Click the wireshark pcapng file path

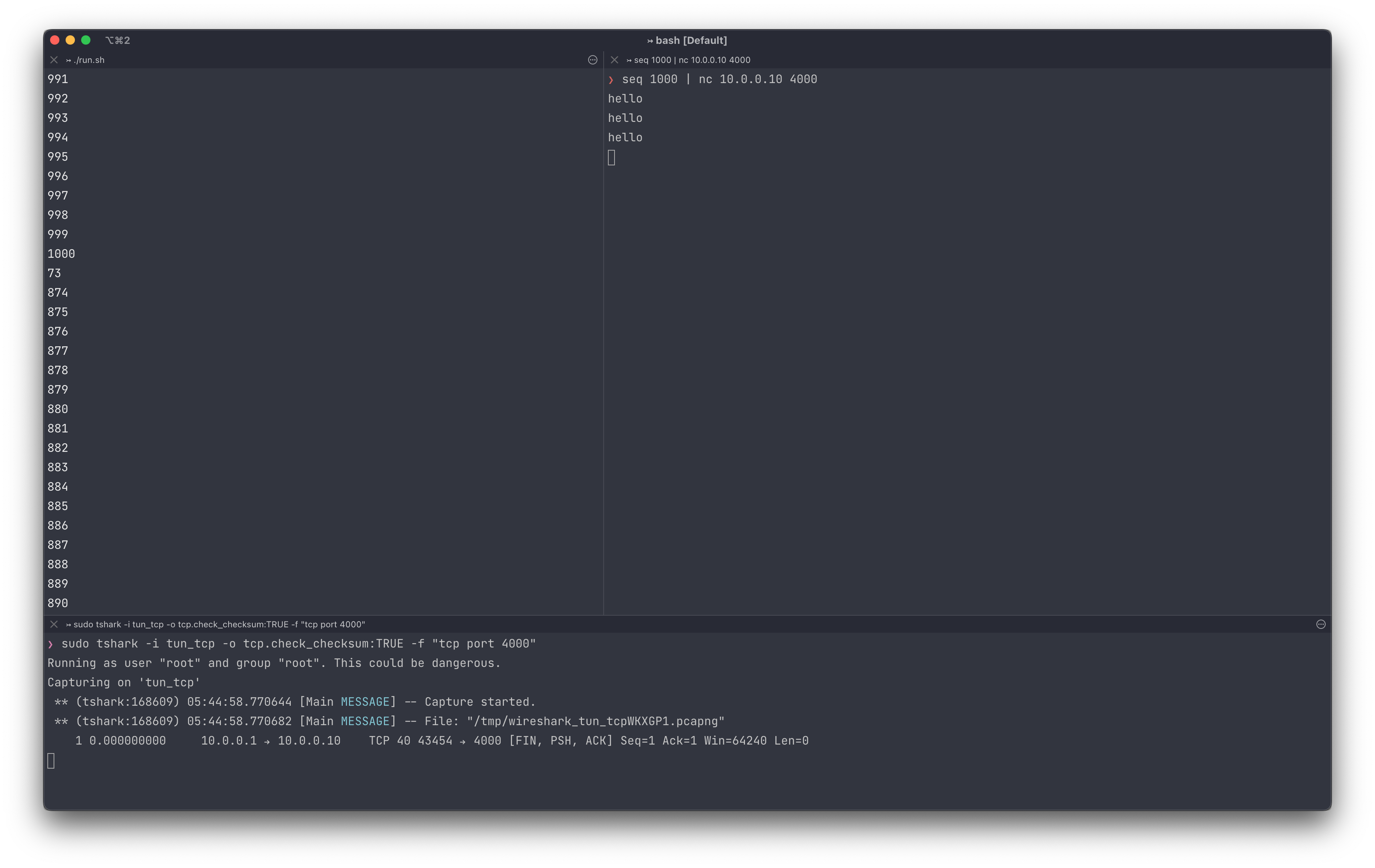(x=595, y=721)
